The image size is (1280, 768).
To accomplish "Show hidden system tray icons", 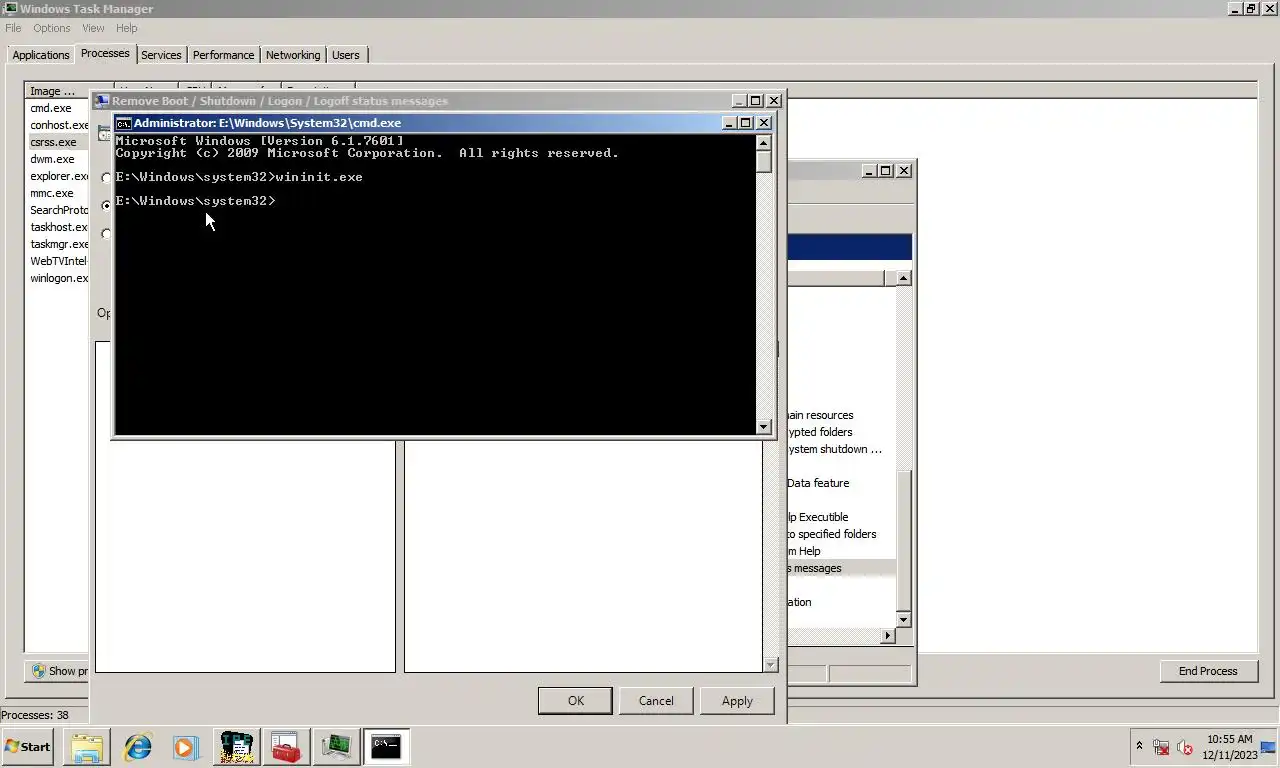I will (x=1139, y=746).
